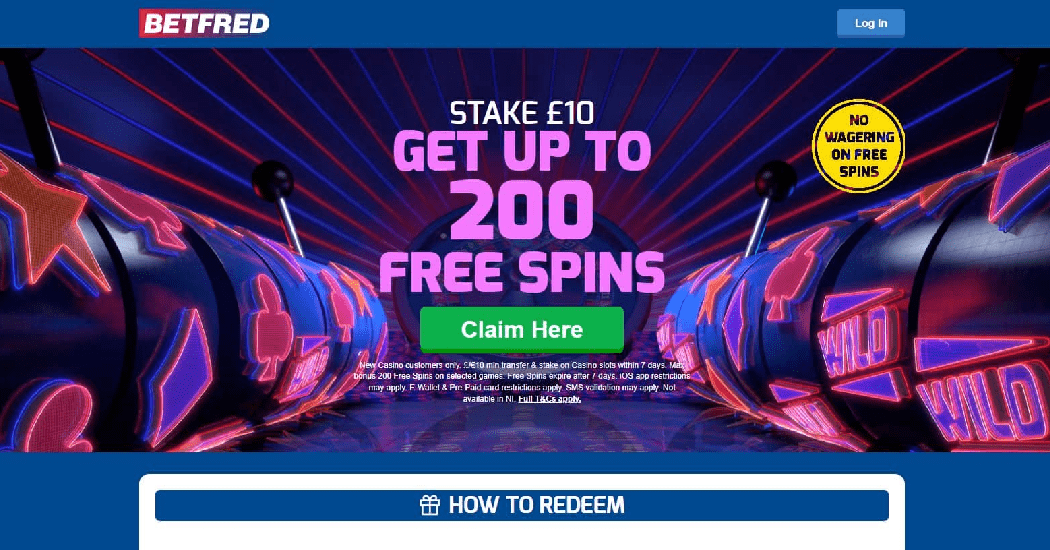Viewport: 1050px width, 550px height.
Task: Click the gift box icon beside How To Redeem
Action: coord(430,505)
